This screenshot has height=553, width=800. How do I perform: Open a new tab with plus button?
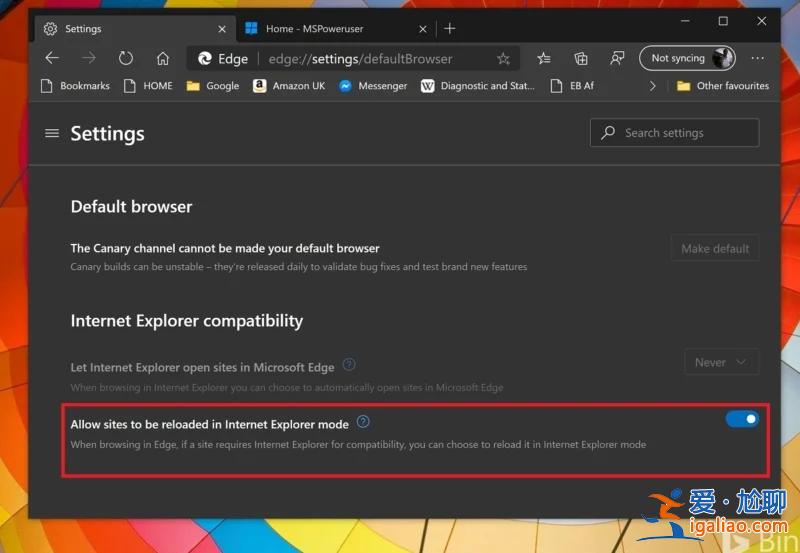pyautogui.click(x=449, y=29)
